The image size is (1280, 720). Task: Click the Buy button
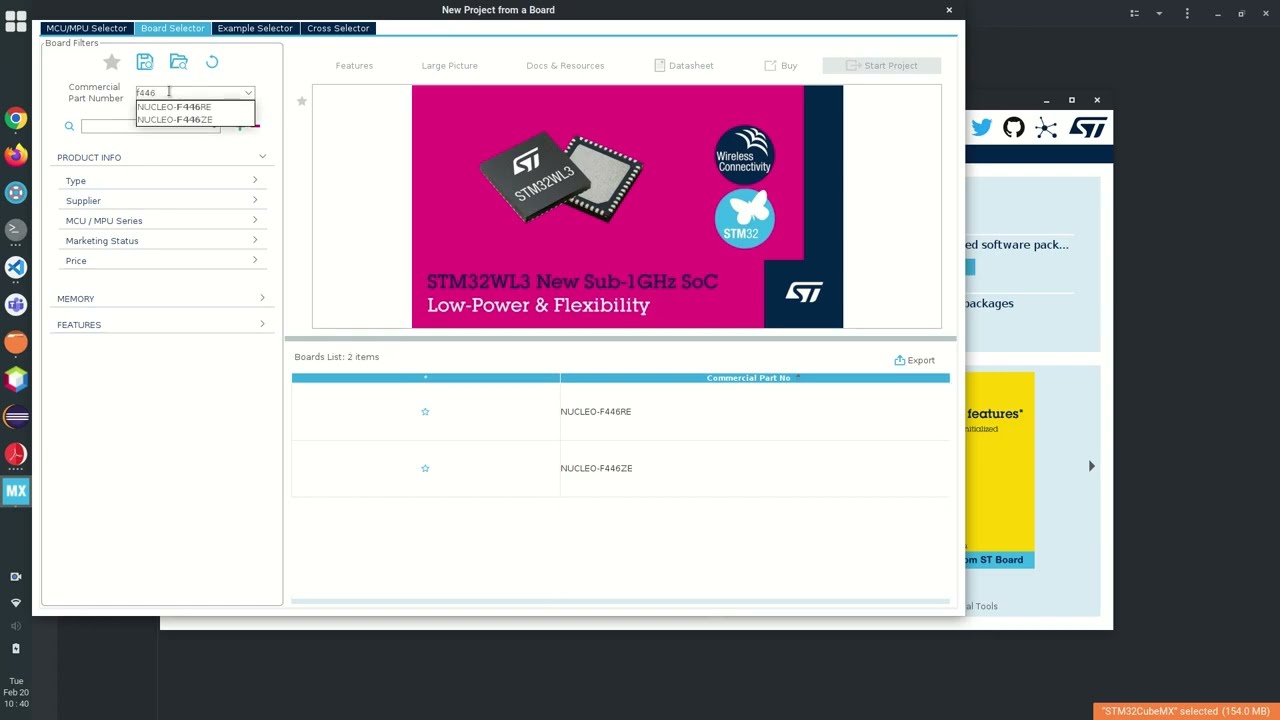pyautogui.click(x=781, y=66)
